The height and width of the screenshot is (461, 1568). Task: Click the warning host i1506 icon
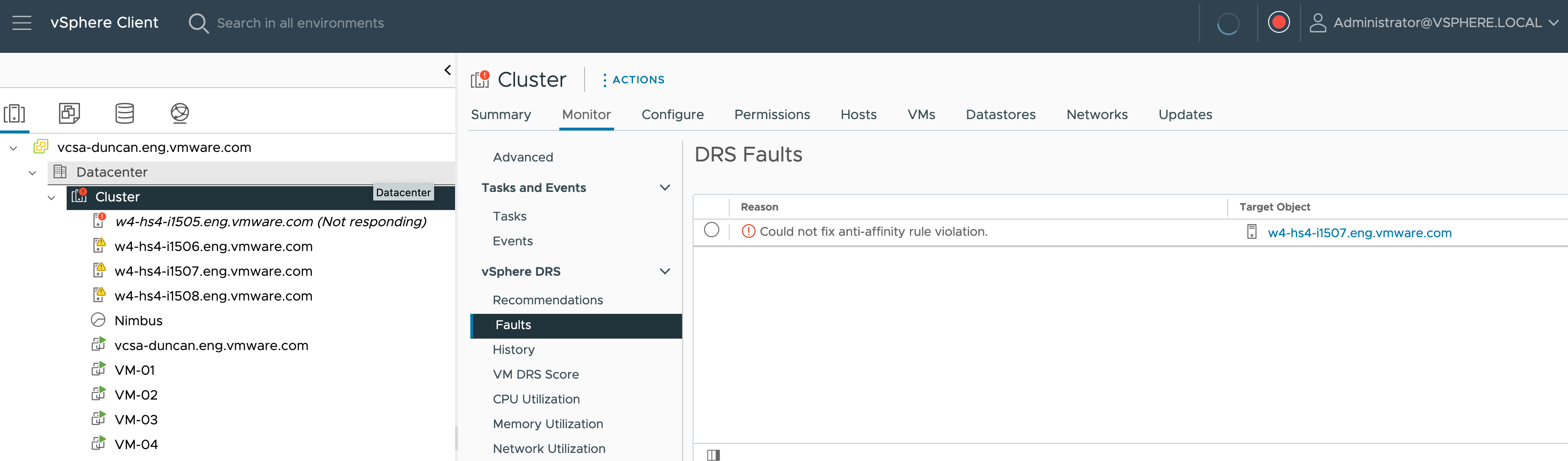pyautogui.click(x=99, y=245)
